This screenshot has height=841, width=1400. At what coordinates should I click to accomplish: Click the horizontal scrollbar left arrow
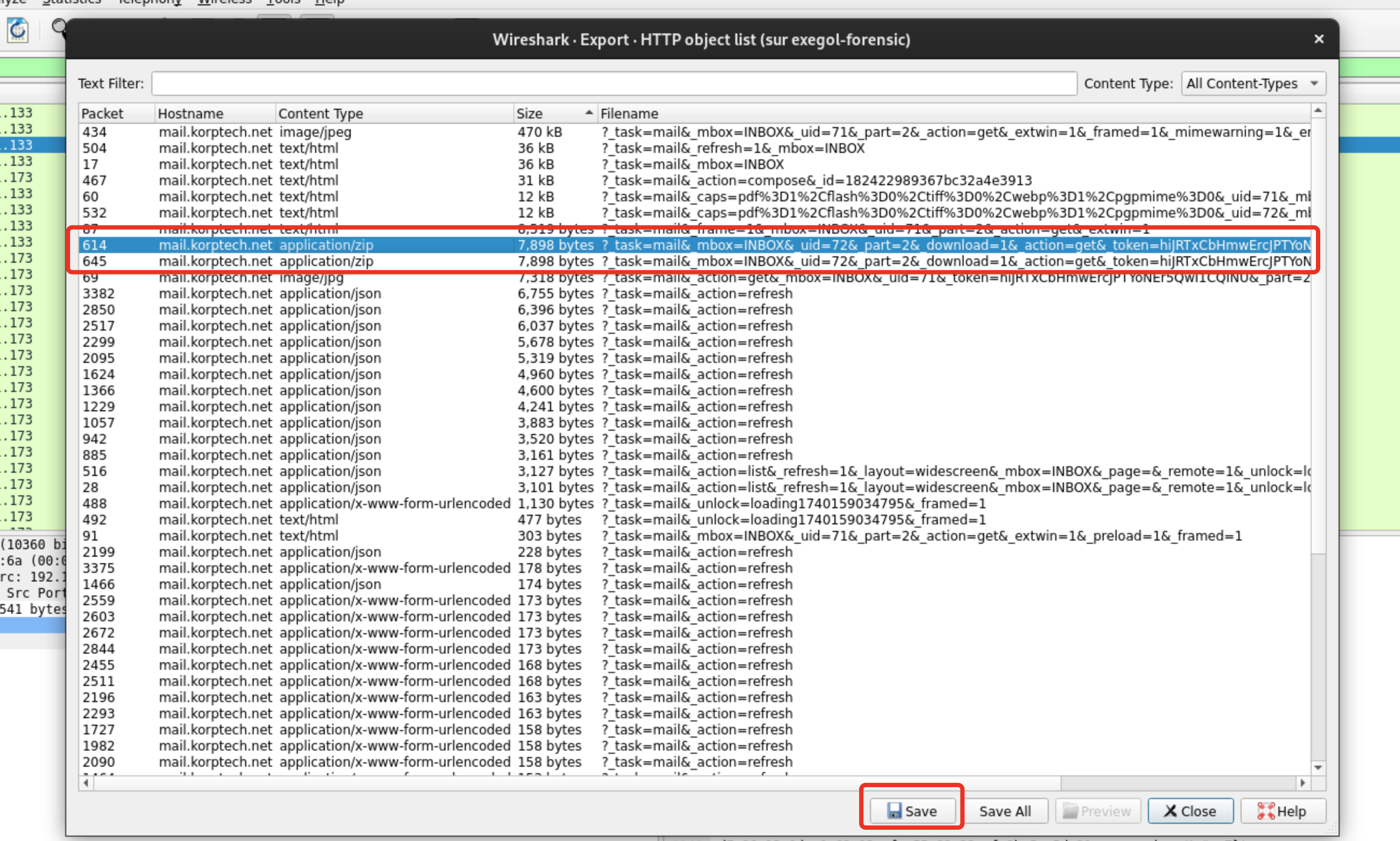(86, 783)
